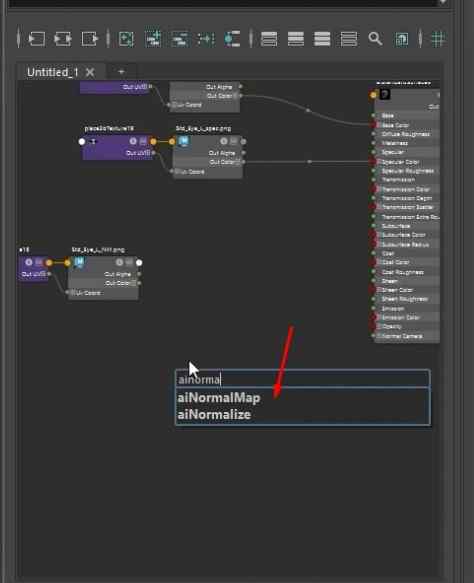Click the Base Color attribute
This screenshot has height=583, width=474.
coord(395,125)
